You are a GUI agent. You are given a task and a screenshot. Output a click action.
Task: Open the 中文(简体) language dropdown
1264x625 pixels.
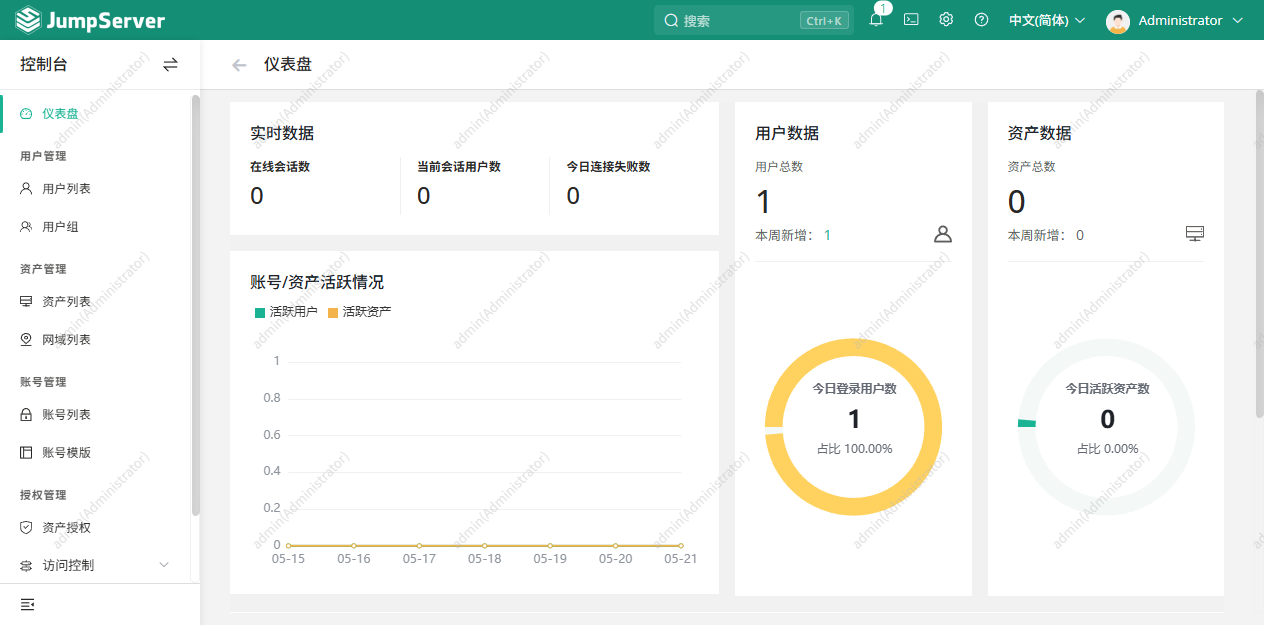[1046, 20]
